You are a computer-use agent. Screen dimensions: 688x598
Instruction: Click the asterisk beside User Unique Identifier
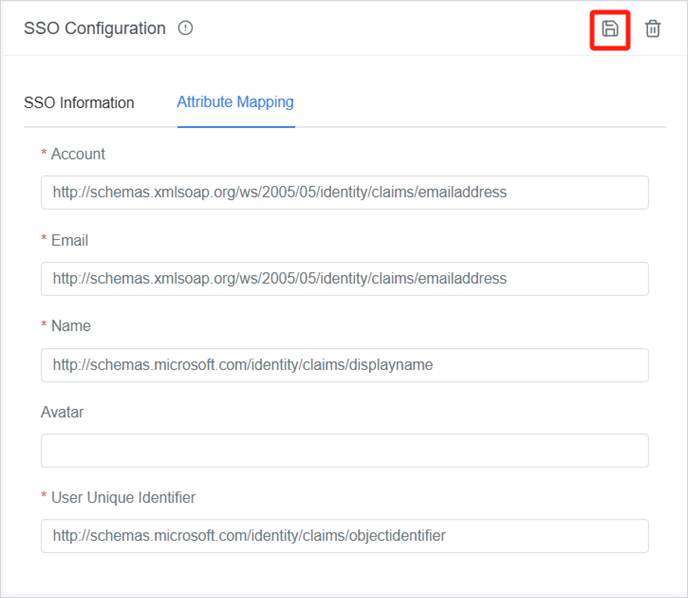44,498
